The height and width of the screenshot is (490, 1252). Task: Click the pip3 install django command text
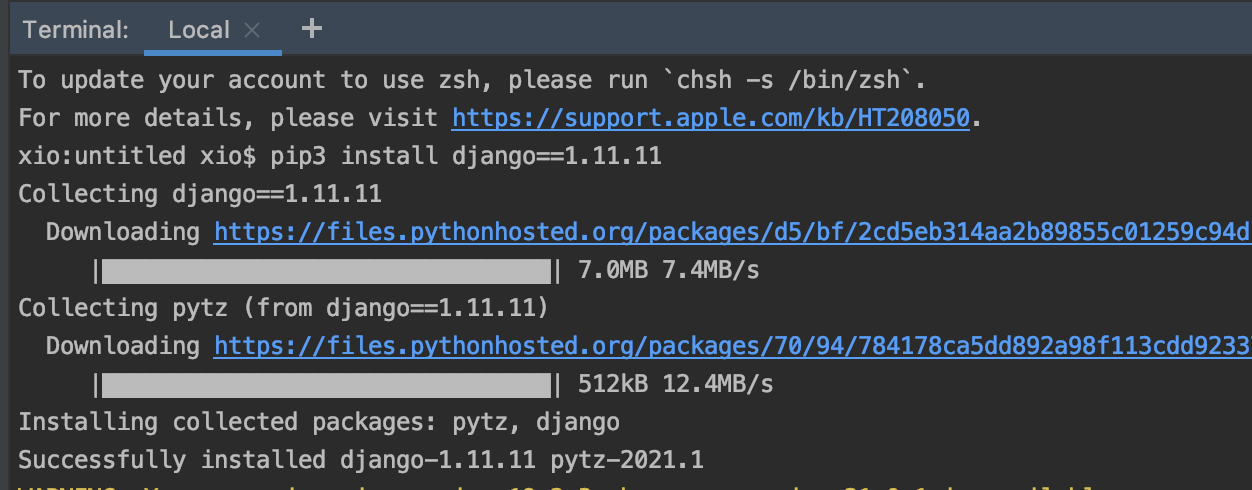click(x=502, y=156)
